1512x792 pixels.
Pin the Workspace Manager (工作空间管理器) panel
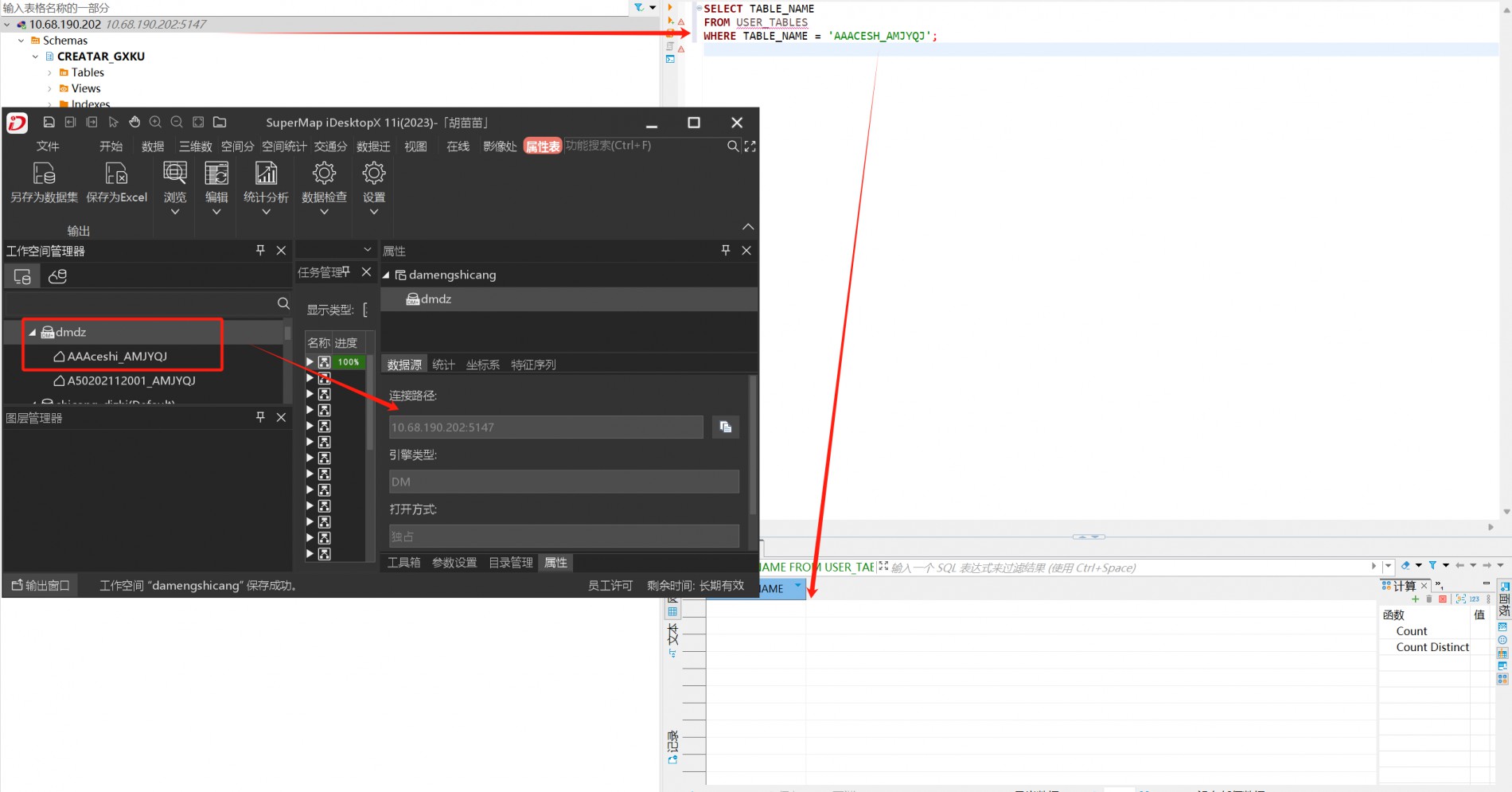[260, 250]
